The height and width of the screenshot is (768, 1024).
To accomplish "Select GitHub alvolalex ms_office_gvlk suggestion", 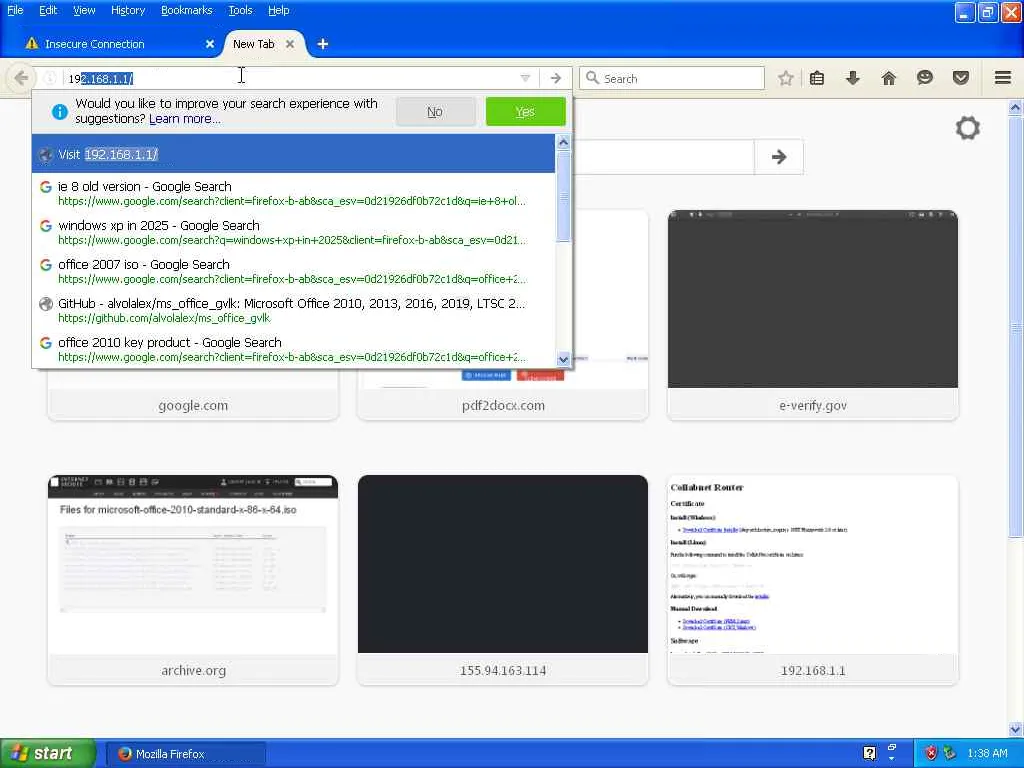I will pyautogui.click(x=293, y=310).
